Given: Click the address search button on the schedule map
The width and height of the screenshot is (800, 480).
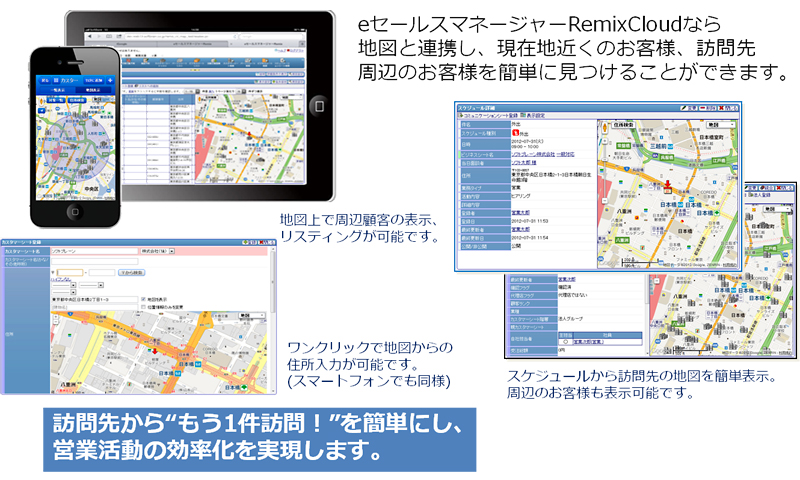Looking at the screenshot, I should click(623, 125).
